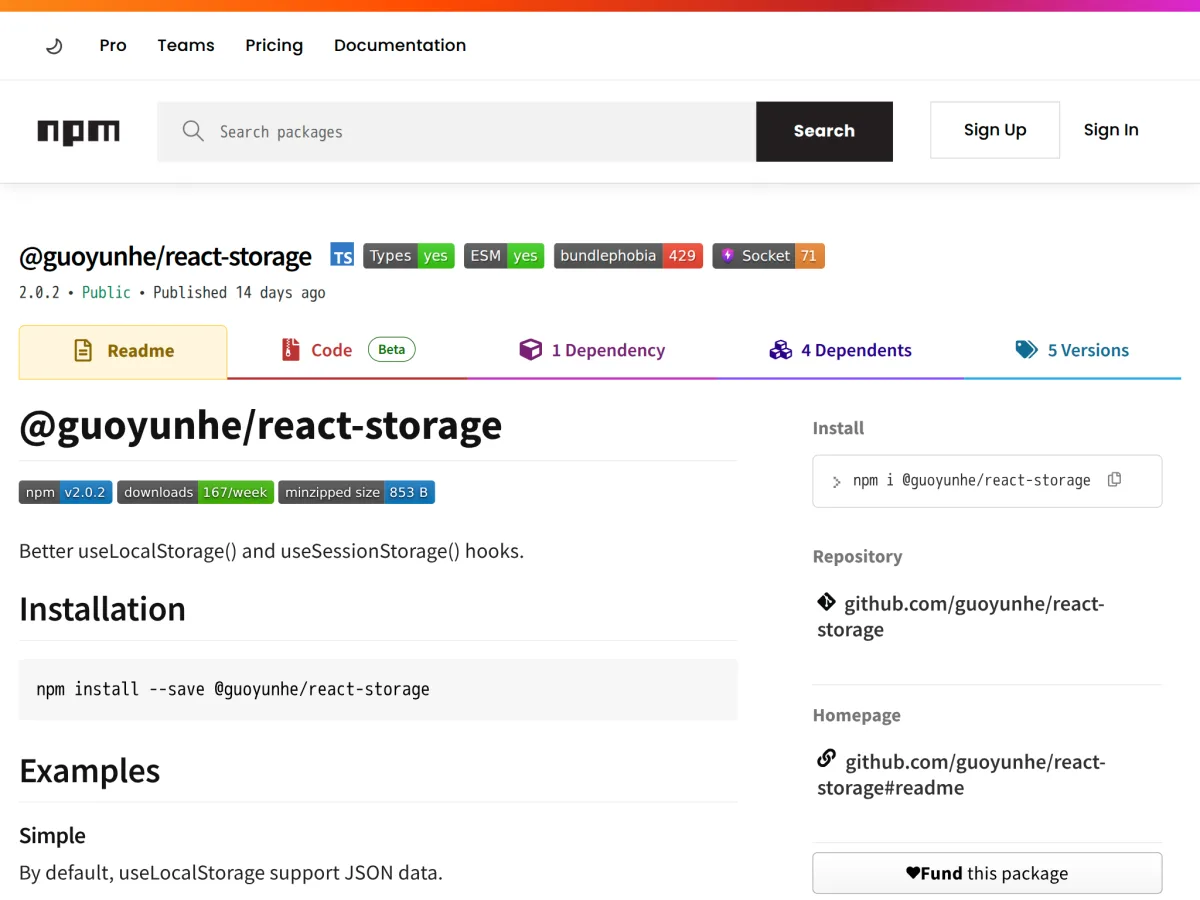Open the 4 Dependents tab

tap(840, 350)
